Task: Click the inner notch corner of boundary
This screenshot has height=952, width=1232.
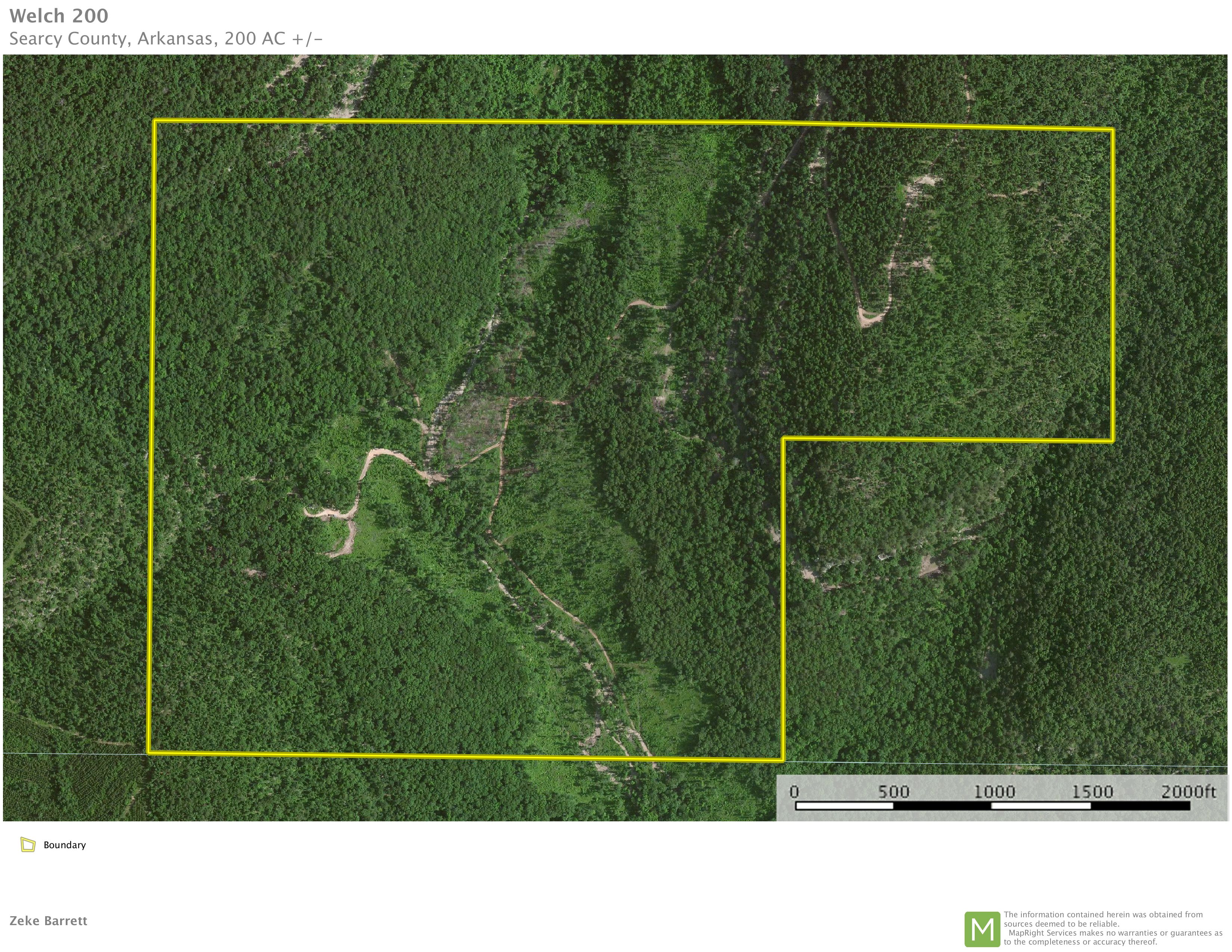Action: pyautogui.click(x=783, y=439)
